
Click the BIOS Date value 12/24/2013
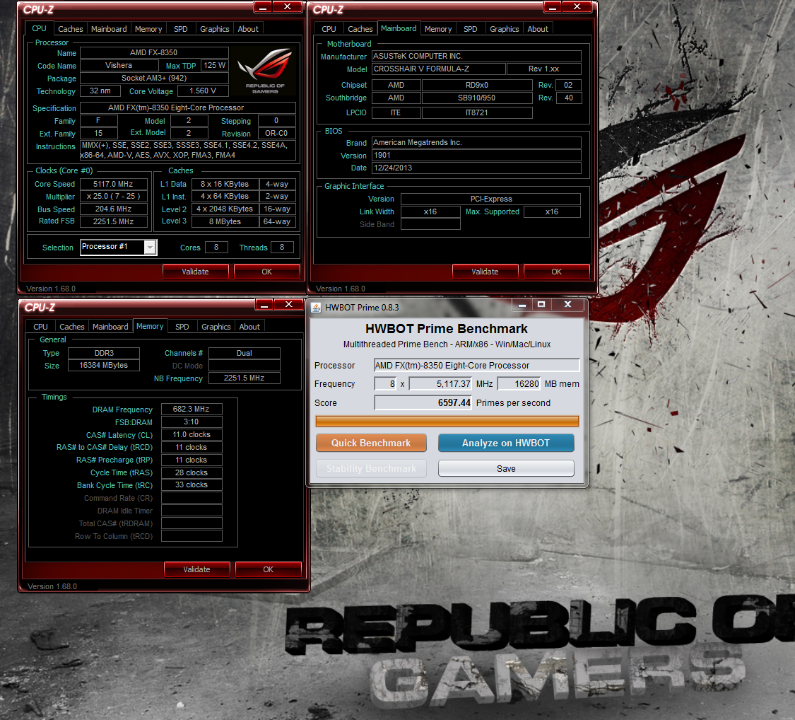(x=477, y=168)
